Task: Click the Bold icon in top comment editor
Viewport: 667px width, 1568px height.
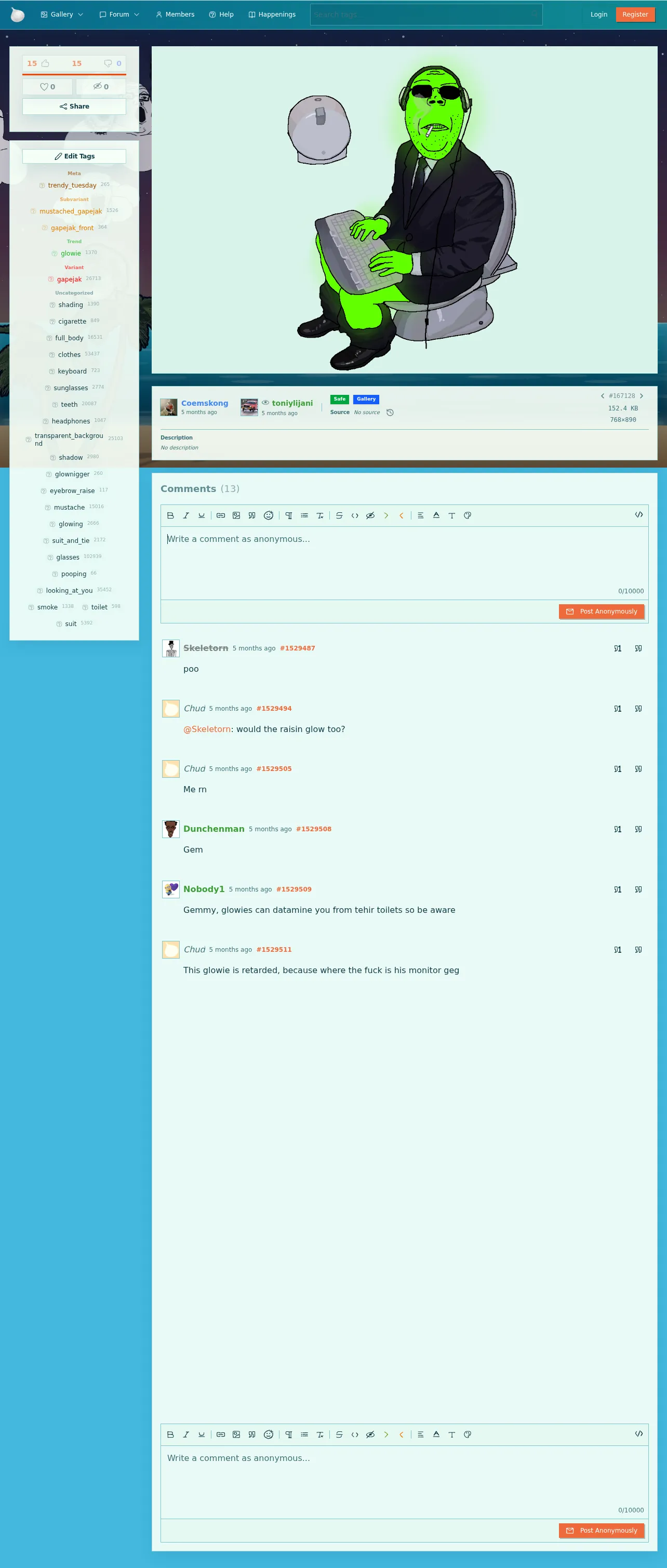Action: click(x=170, y=515)
